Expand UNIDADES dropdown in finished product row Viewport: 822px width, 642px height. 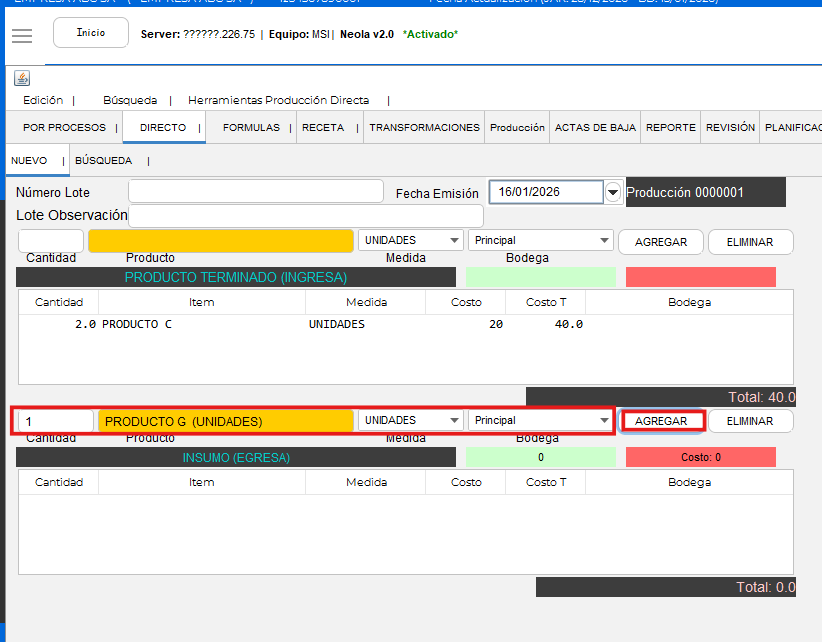[454, 241]
